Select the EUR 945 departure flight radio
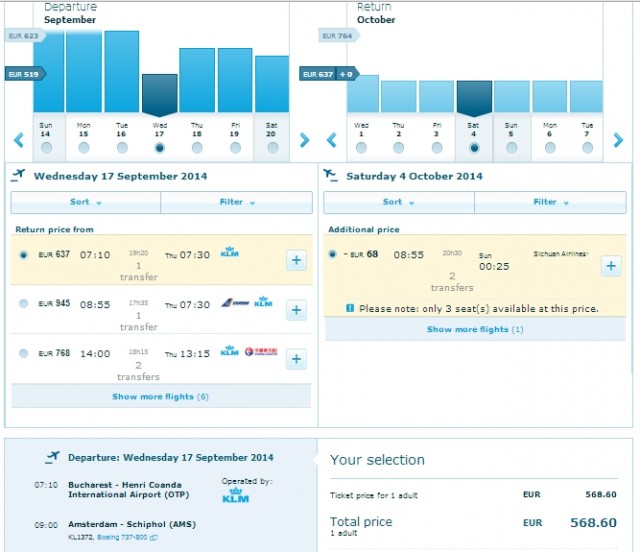The width and height of the screenshot is (640, 552). [24, 303]
